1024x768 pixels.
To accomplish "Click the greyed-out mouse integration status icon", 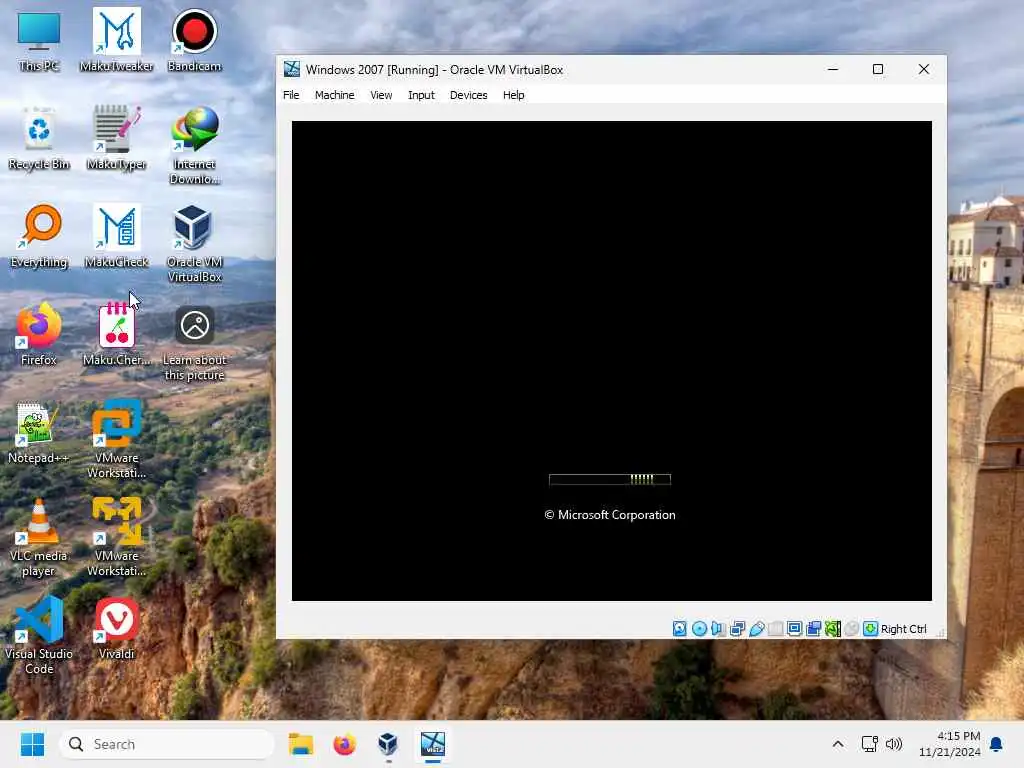I will [x=852, y=629].
